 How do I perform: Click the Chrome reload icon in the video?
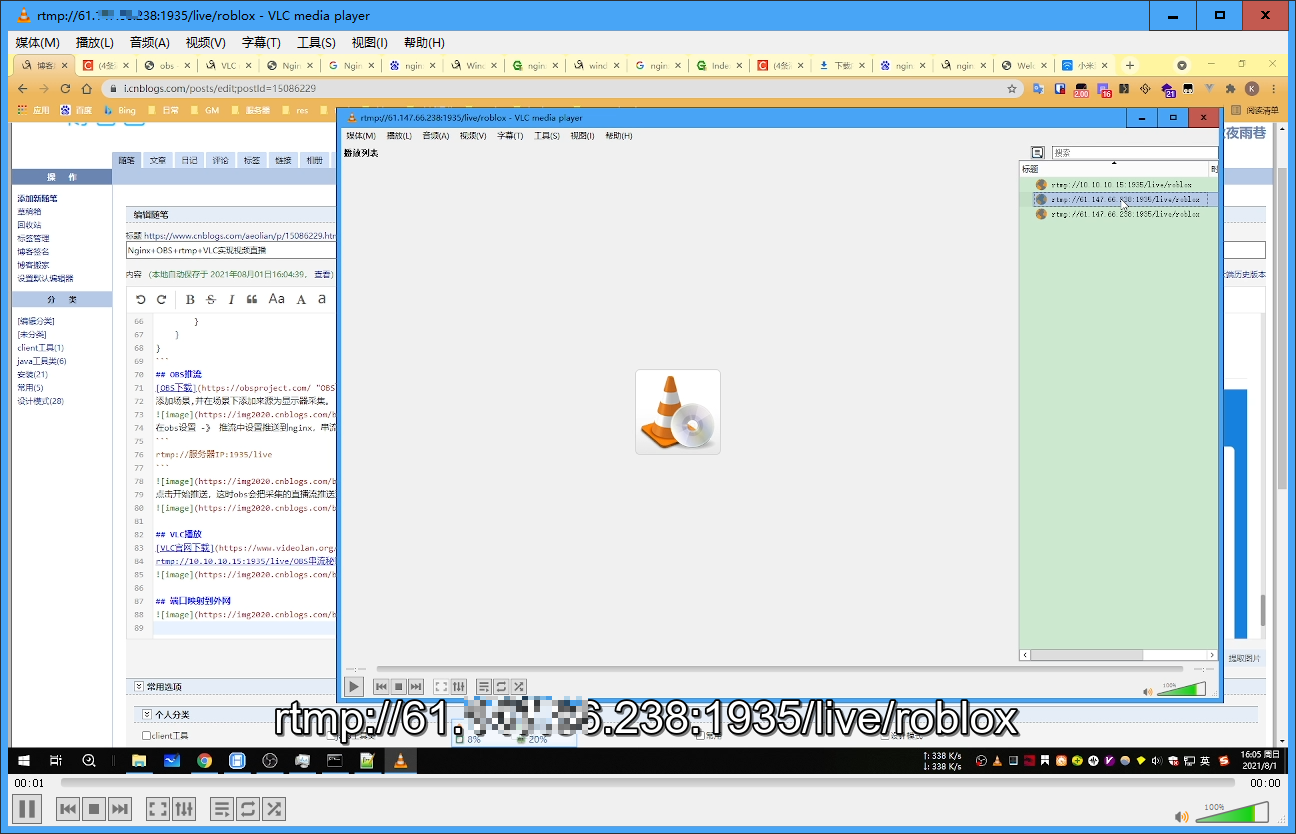pyautogui.click(x=66, y=88)
